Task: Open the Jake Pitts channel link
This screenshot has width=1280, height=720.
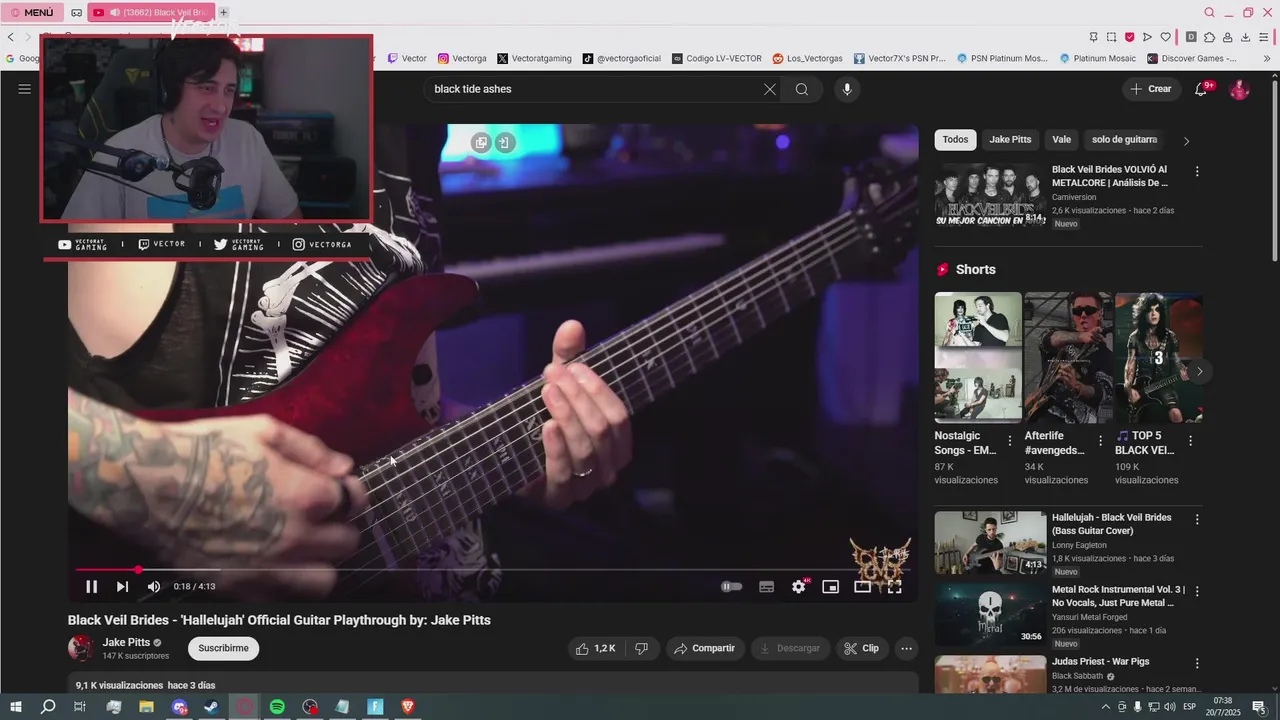Action: tap(126, 642)
